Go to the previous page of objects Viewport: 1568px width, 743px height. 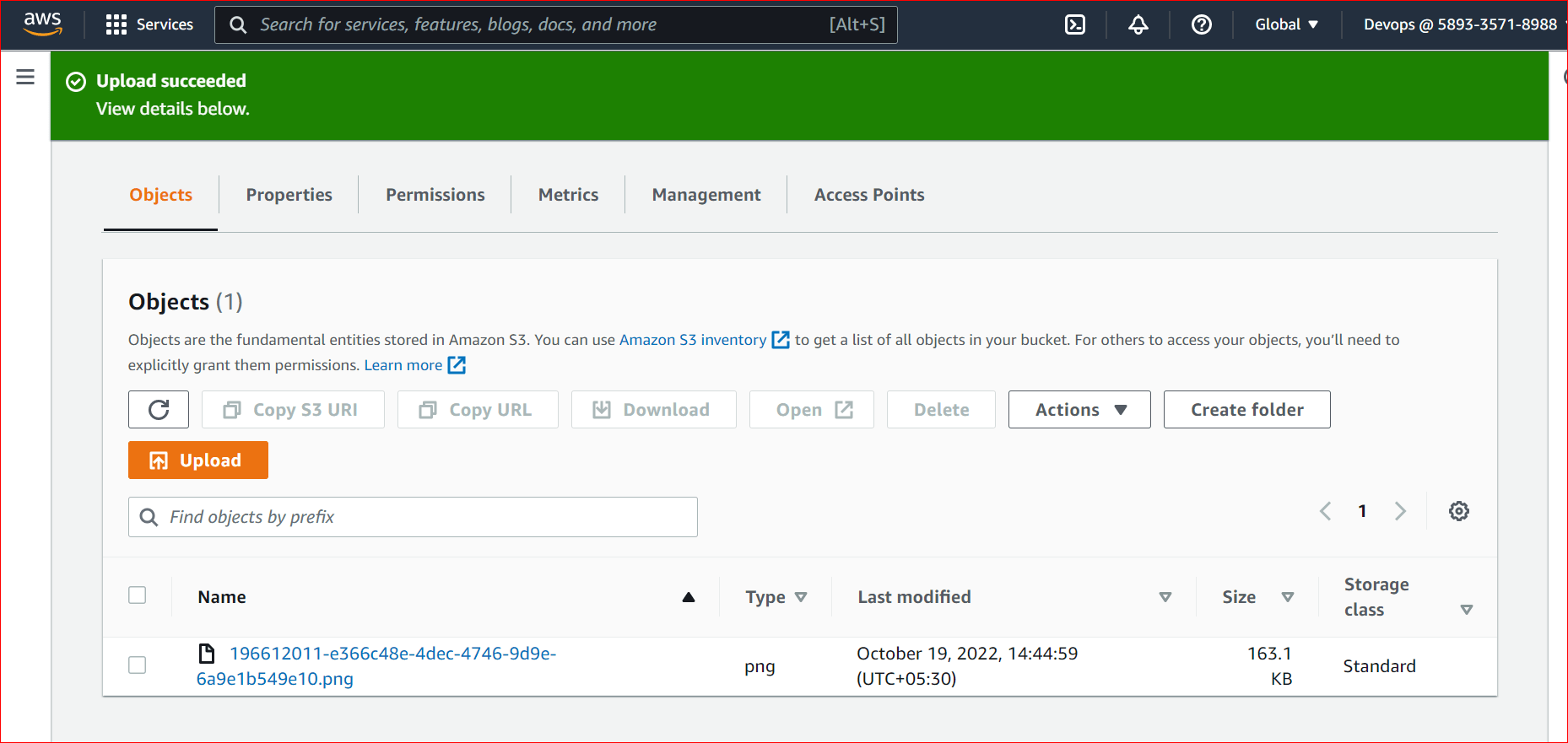[x=1325, y=511]
